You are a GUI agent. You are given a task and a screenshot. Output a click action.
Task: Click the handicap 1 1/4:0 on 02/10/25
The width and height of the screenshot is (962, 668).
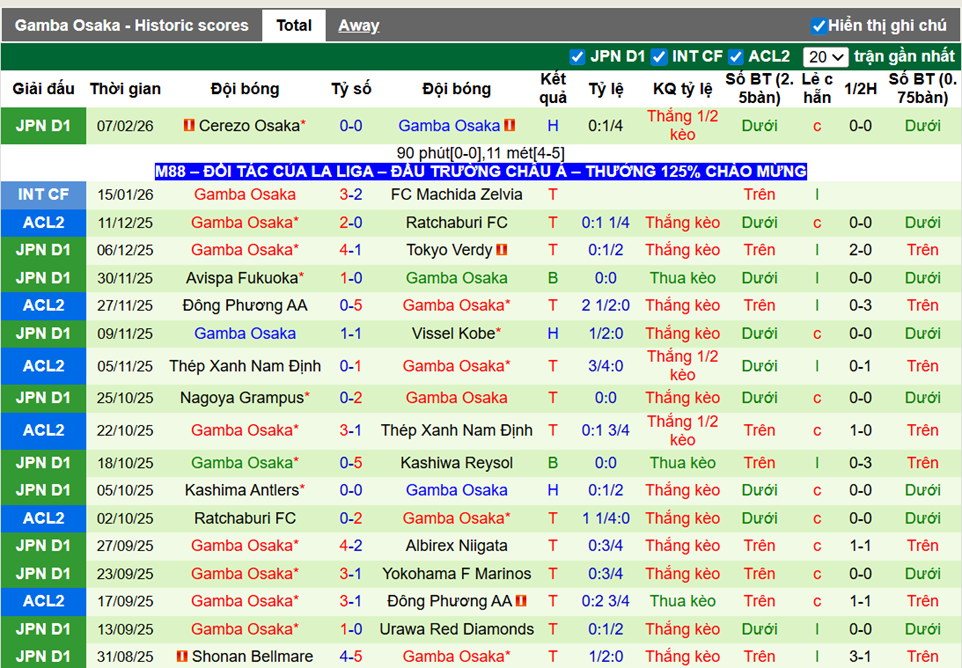pyautogui.click(x=606, y=518)
